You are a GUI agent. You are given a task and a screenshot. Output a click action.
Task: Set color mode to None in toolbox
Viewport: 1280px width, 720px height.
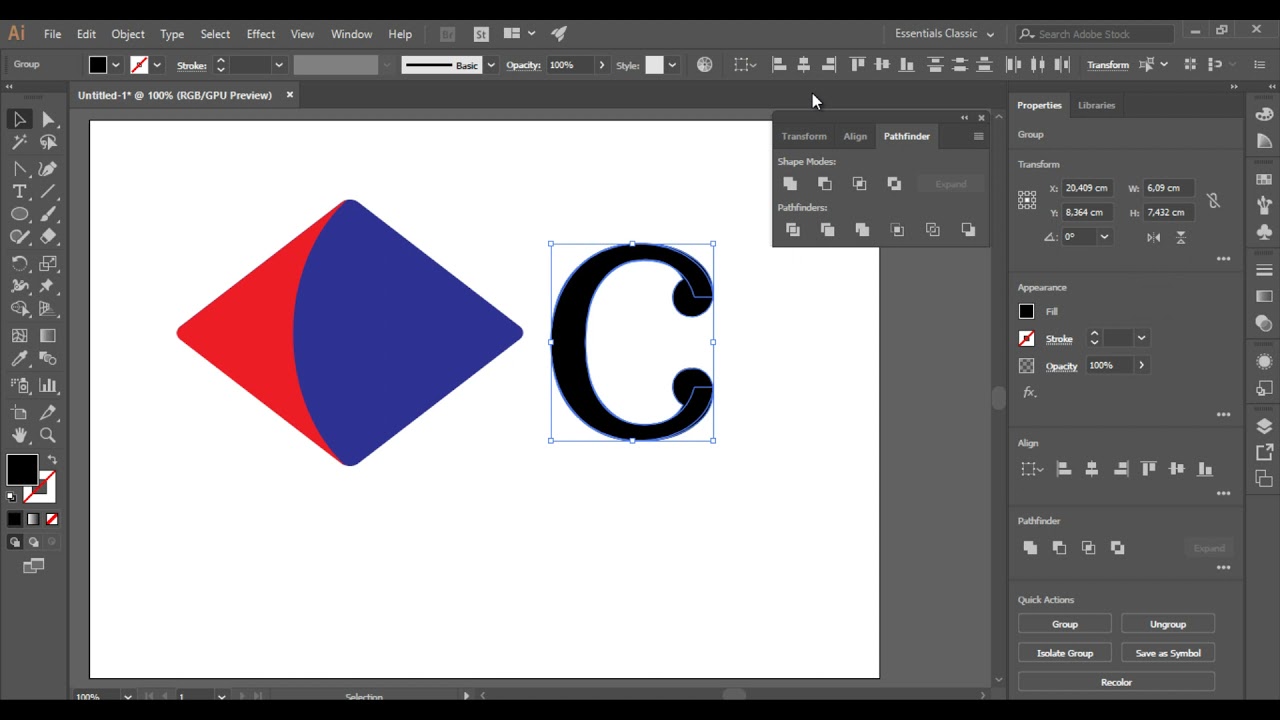(52, 519)
